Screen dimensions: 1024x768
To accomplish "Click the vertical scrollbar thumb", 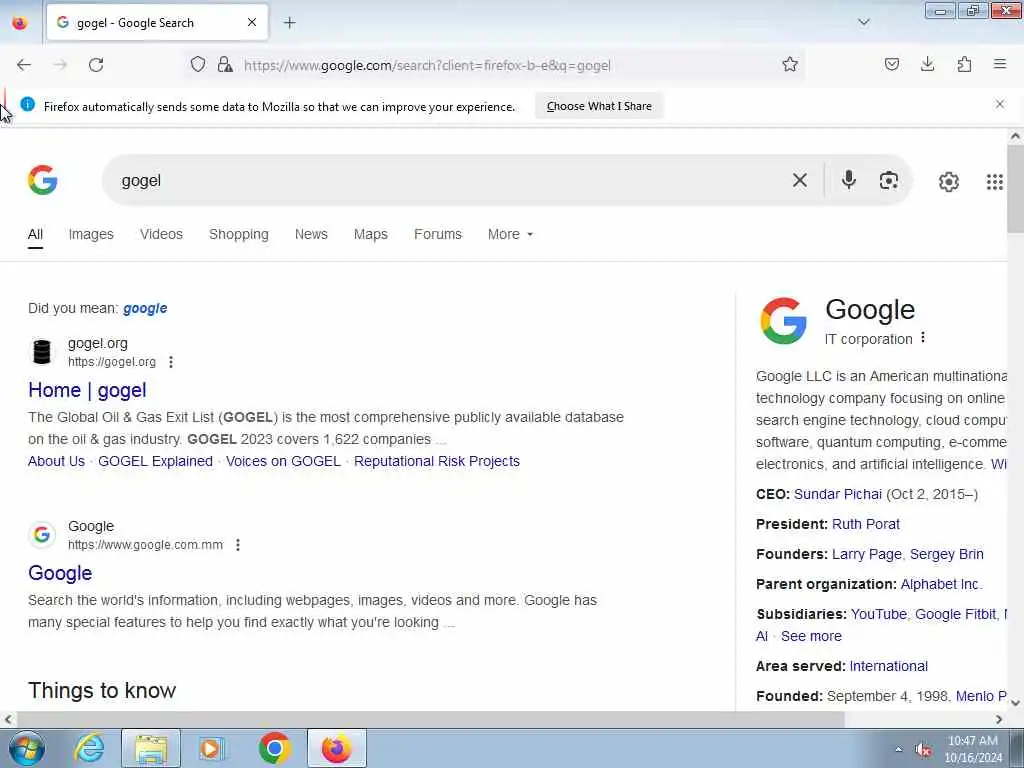I will pos(1015,188).
